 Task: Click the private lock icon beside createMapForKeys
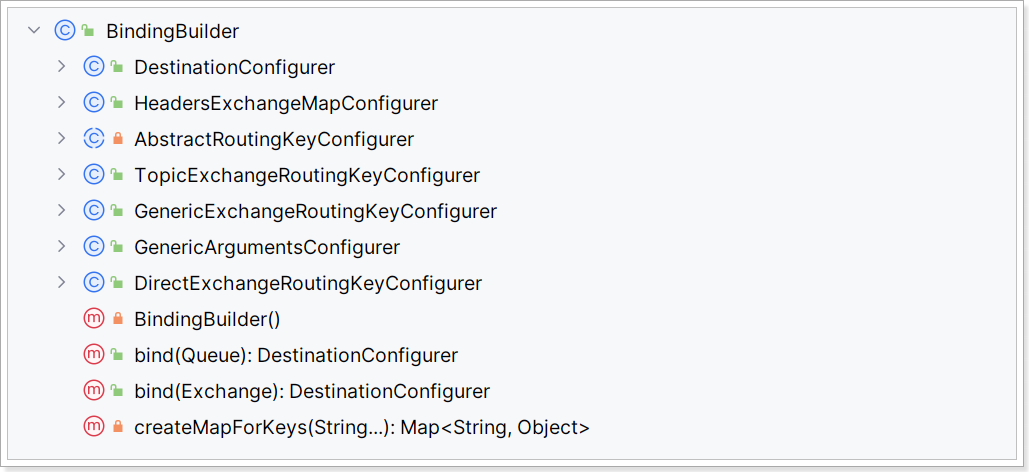(118, 427)
